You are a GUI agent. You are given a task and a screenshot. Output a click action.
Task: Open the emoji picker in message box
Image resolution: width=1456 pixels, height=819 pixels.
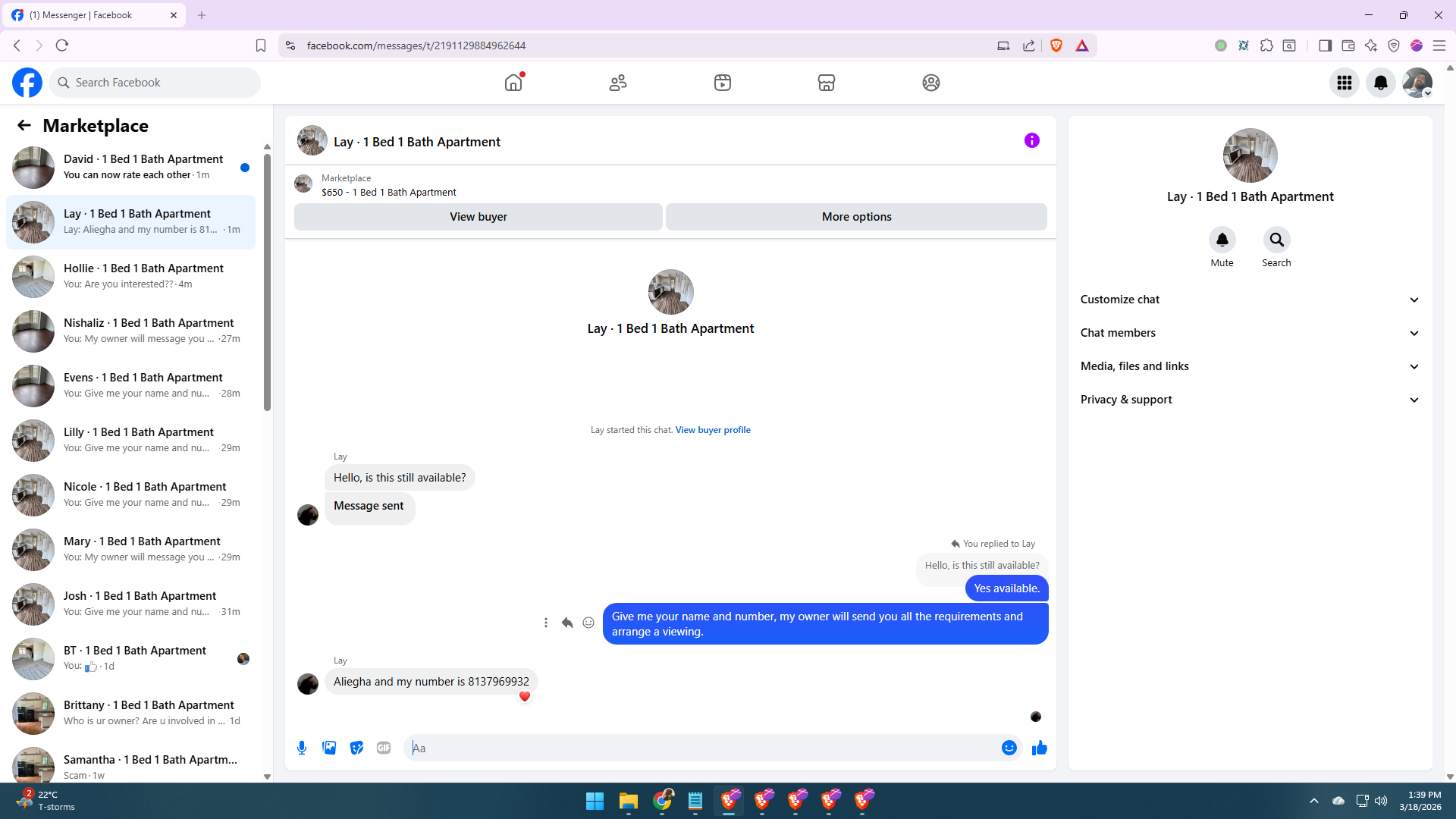pyautogui.click(x=1009, y=748)
